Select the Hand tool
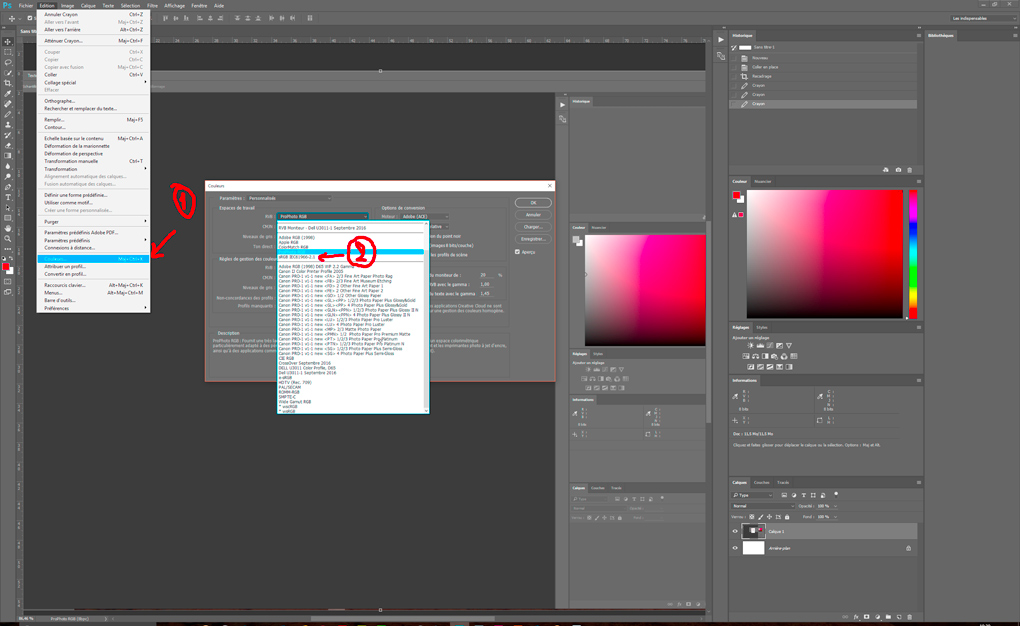1020x626 pixels. [x=8, y=229]
